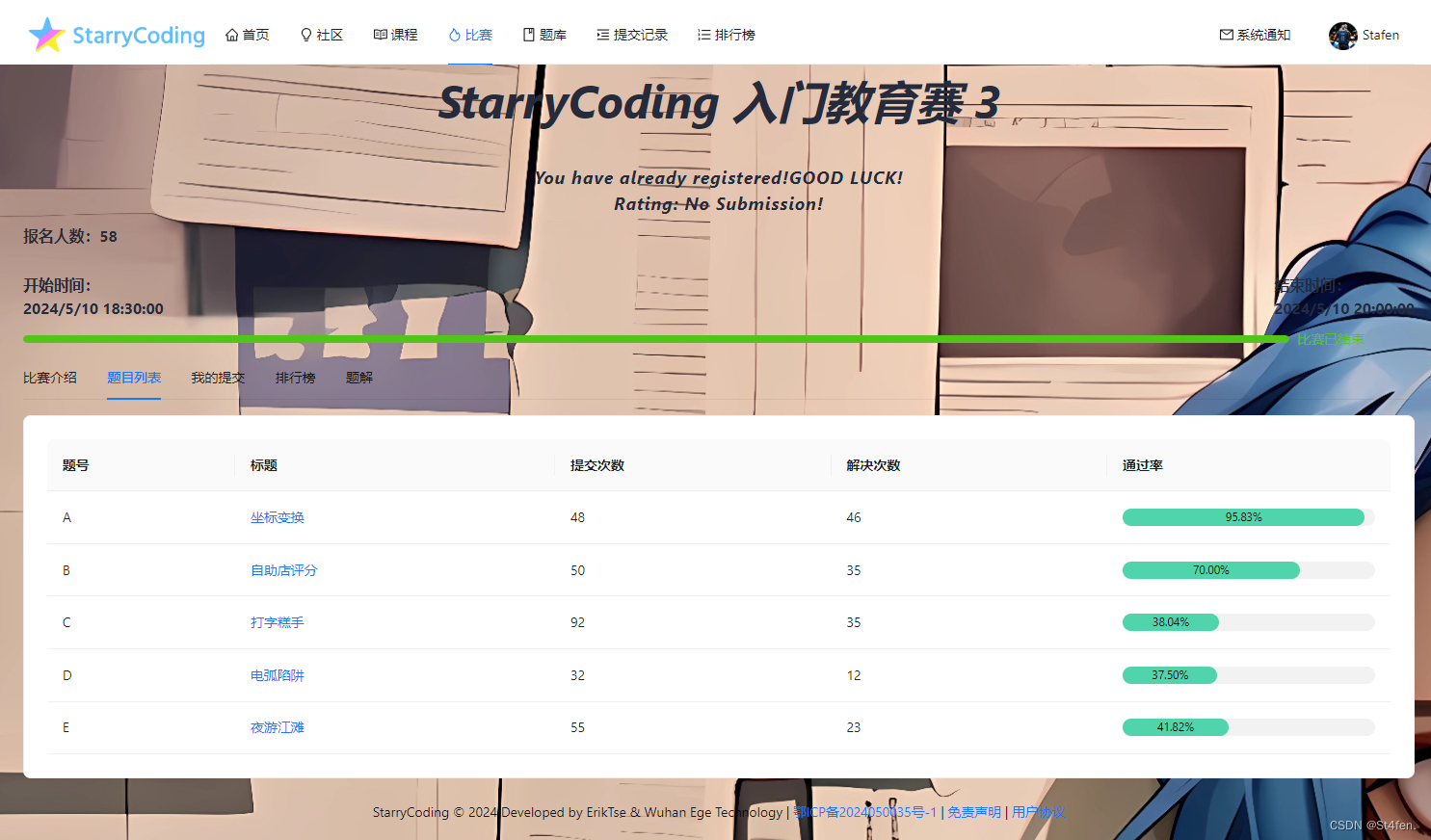Screen dimensions: 1431x840
Task: Switch to the 比赛介绍 tab
Action: tap(50, 378)
